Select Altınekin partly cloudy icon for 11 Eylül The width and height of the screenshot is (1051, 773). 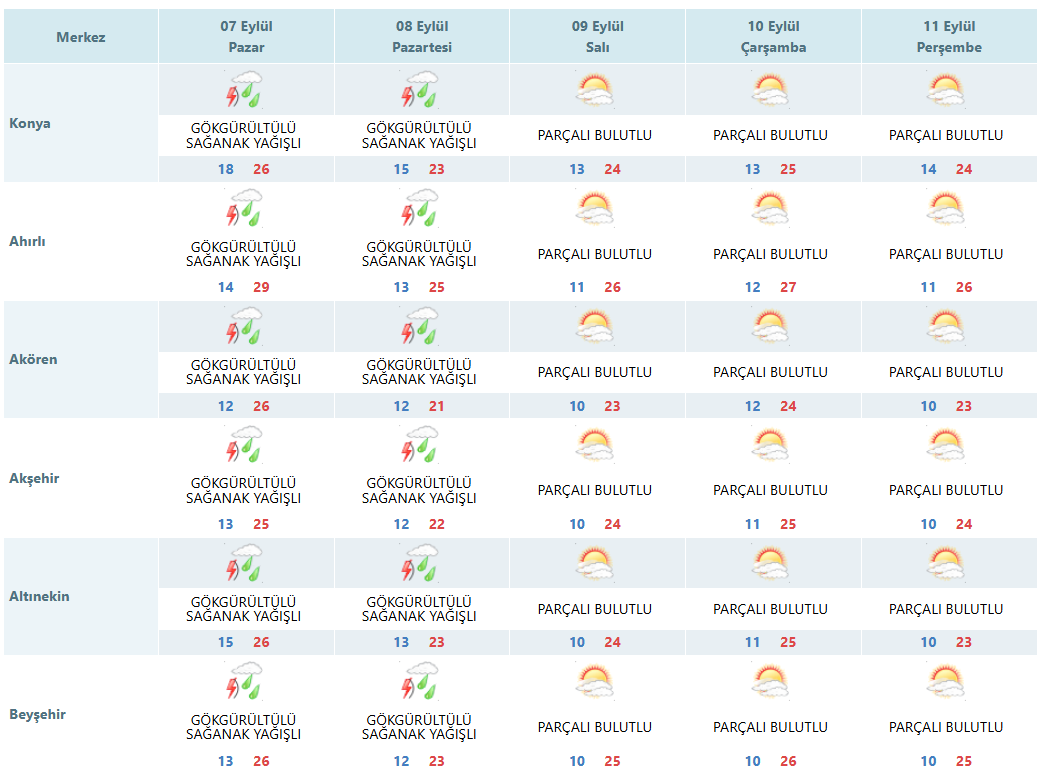coord(945,564)
